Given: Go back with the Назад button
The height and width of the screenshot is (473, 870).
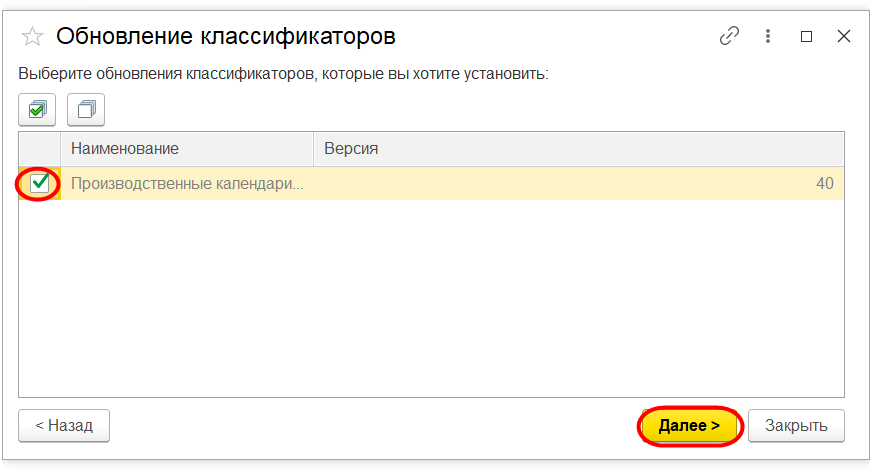Looking at the screenshot, I should (64, 425).
